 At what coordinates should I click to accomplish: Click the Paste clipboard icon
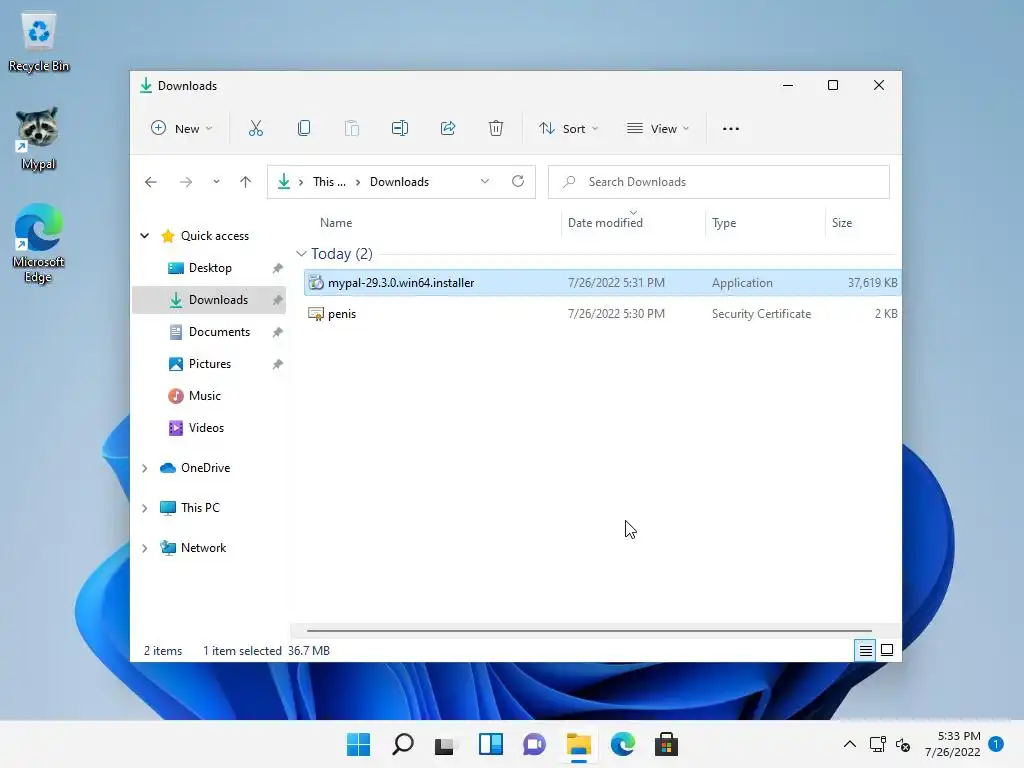pyautogui.click(x=352, y=129)
